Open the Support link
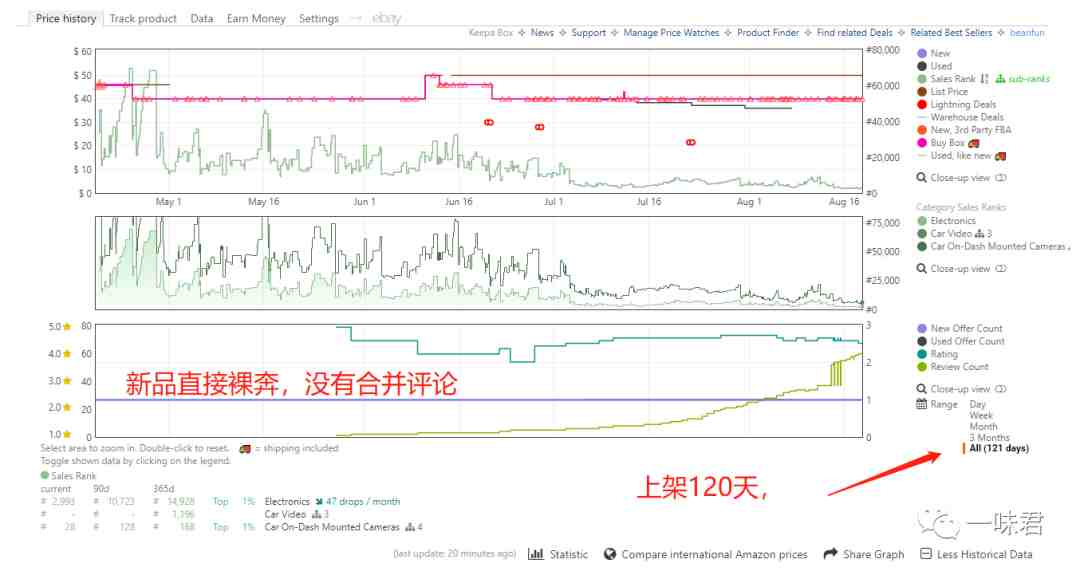 (x=588, y=32)
